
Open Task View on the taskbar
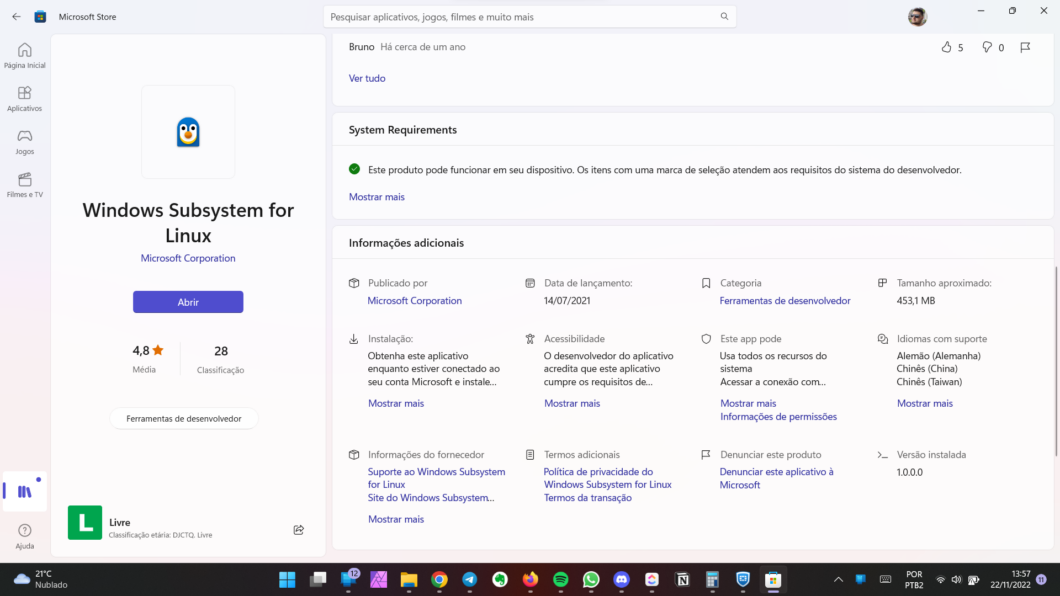click(x=318, y=580)
